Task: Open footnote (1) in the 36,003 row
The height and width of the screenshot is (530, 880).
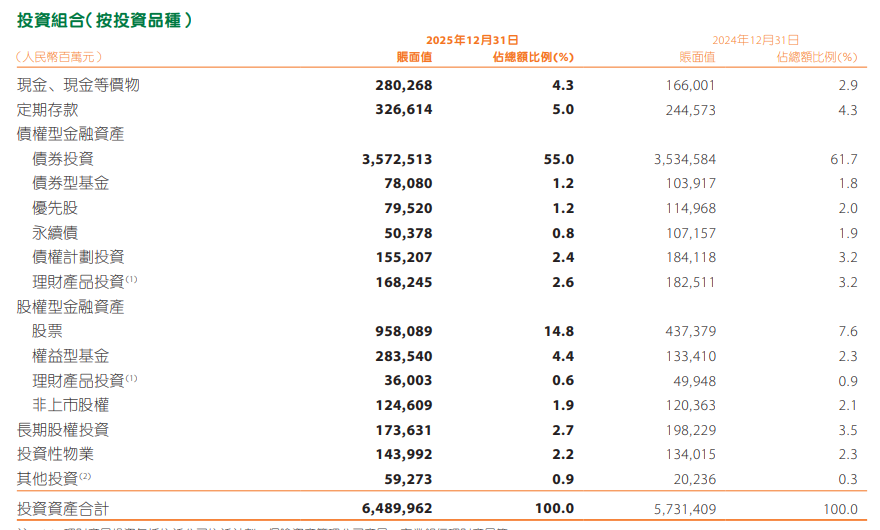Action: [131, 377]
